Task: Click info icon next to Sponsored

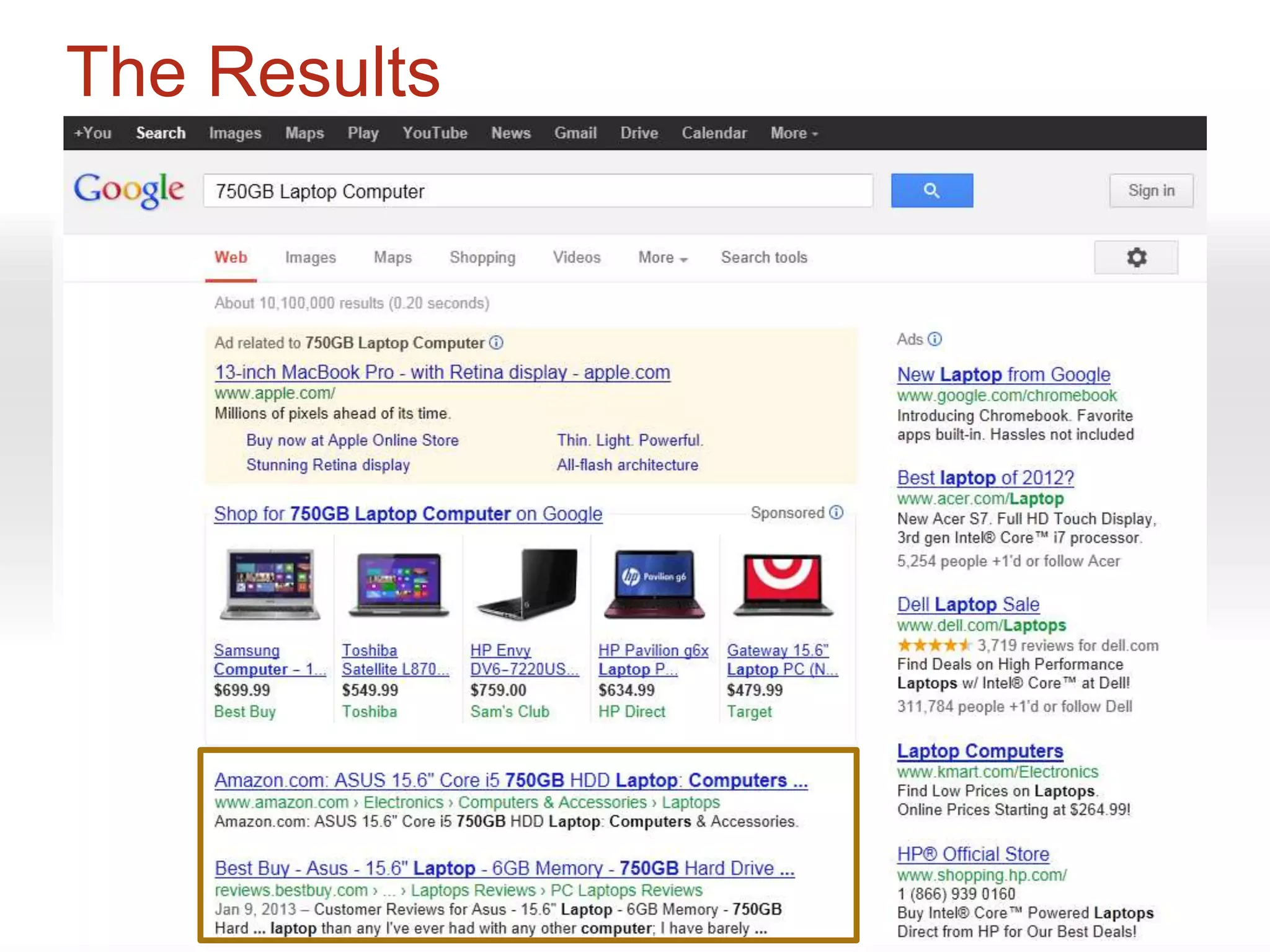Action: (x=837, y=512)
